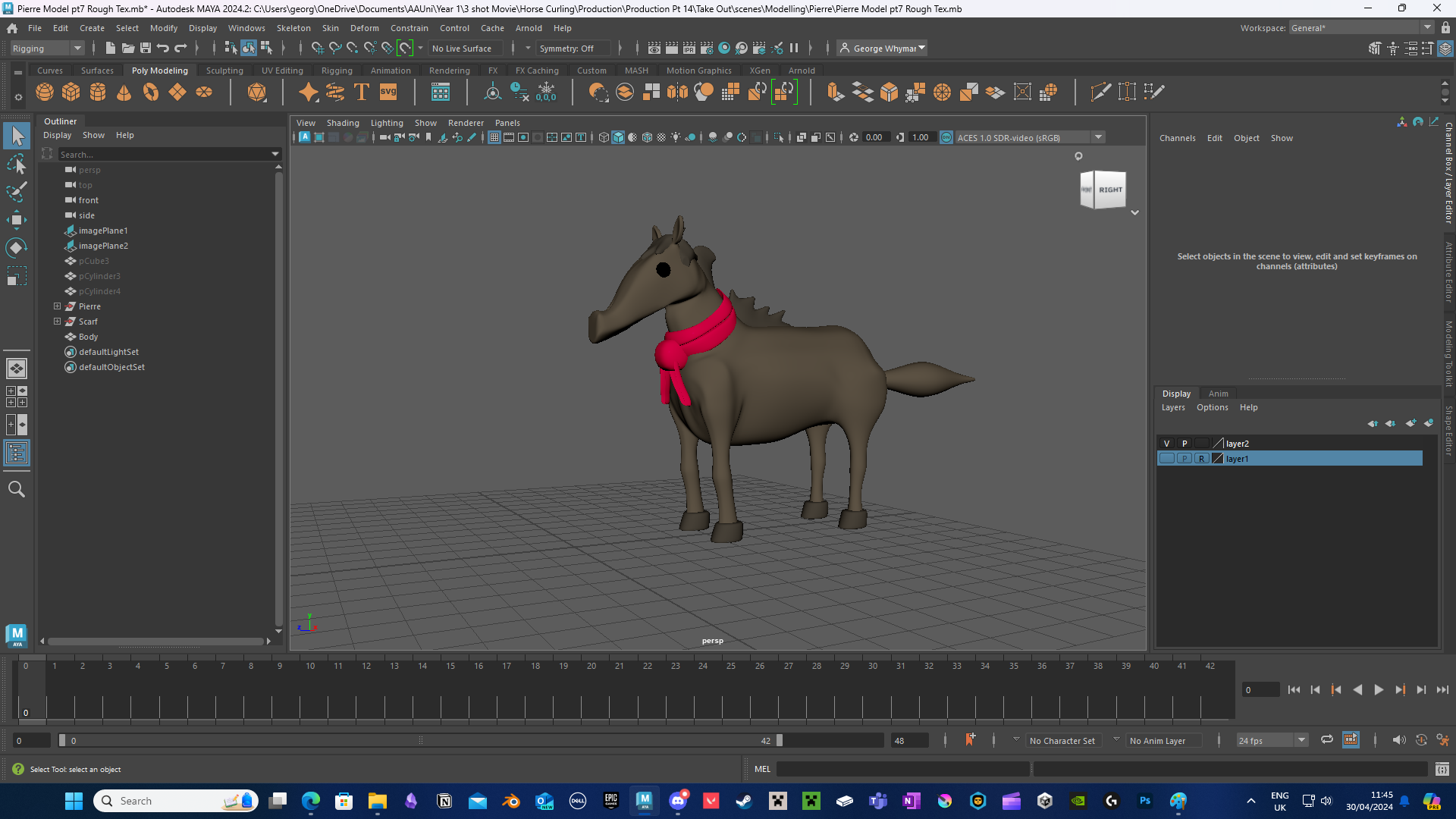
Task: Choose the Move tool in toolbox
Action: pyautogui.click(x=17, y=220)
